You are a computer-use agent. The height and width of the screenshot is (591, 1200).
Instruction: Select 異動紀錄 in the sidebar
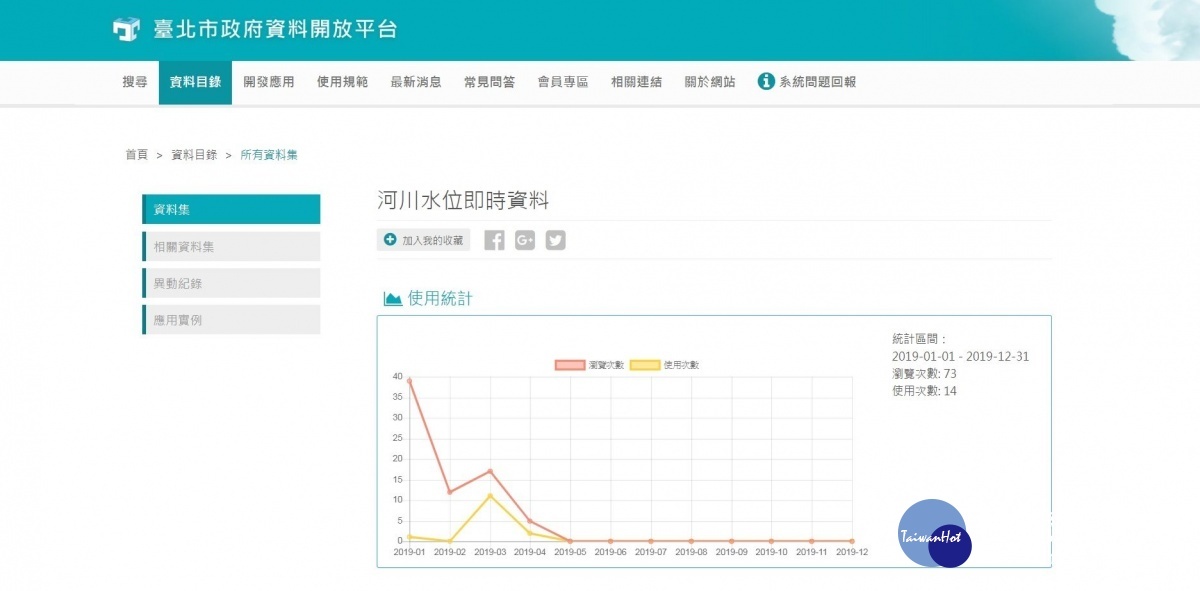231,283
